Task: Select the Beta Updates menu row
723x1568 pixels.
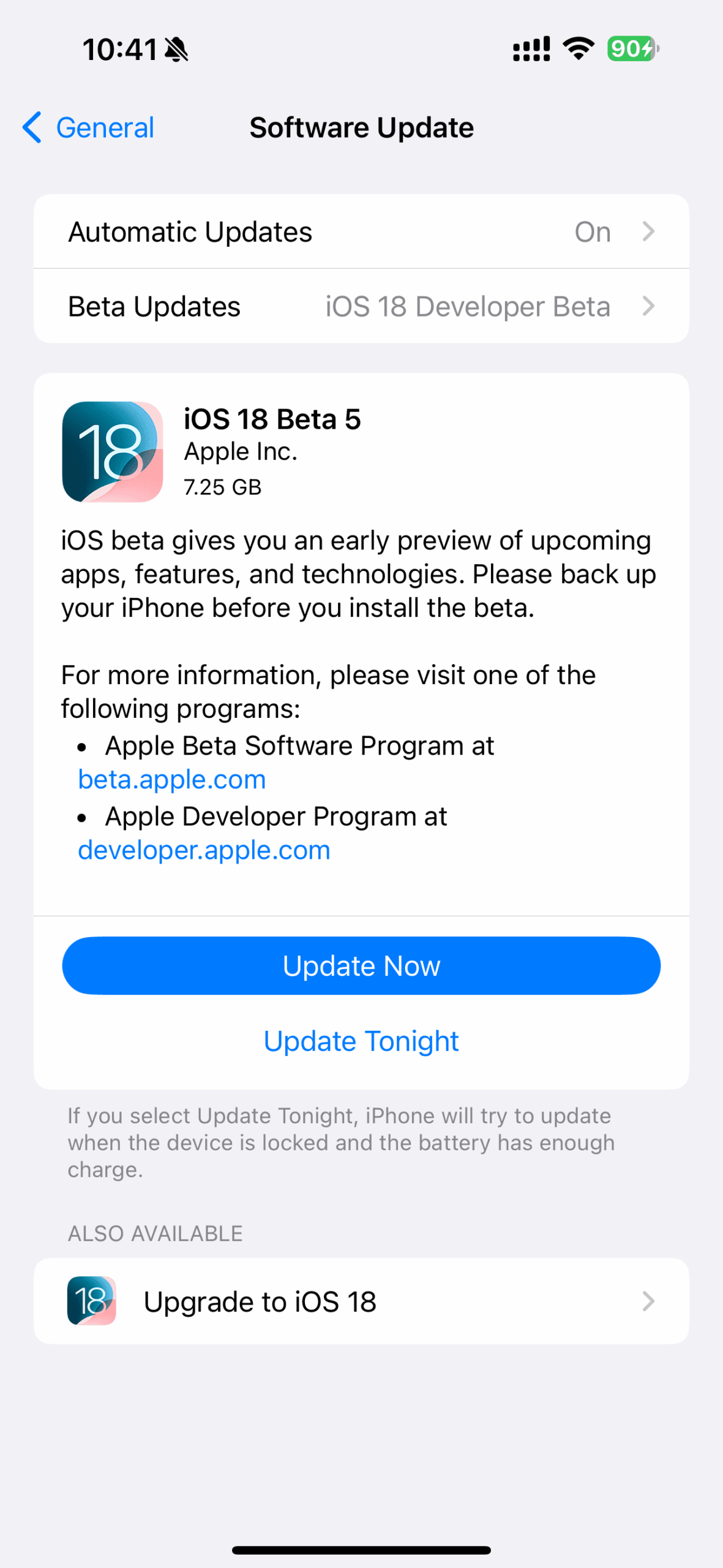Action: tap(361, 306)
